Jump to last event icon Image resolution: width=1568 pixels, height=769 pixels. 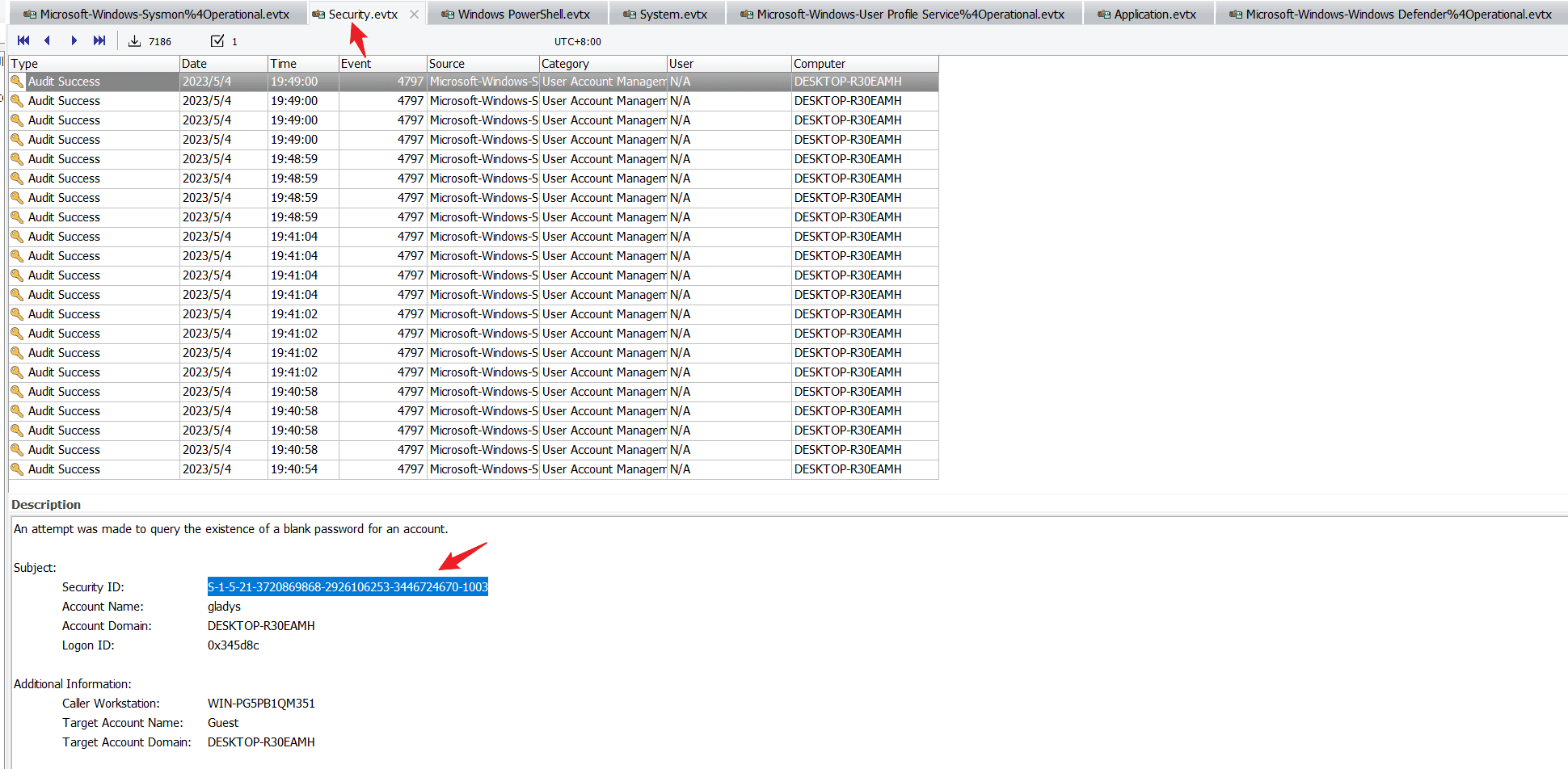pyautogui.click(x=99, y=41)
